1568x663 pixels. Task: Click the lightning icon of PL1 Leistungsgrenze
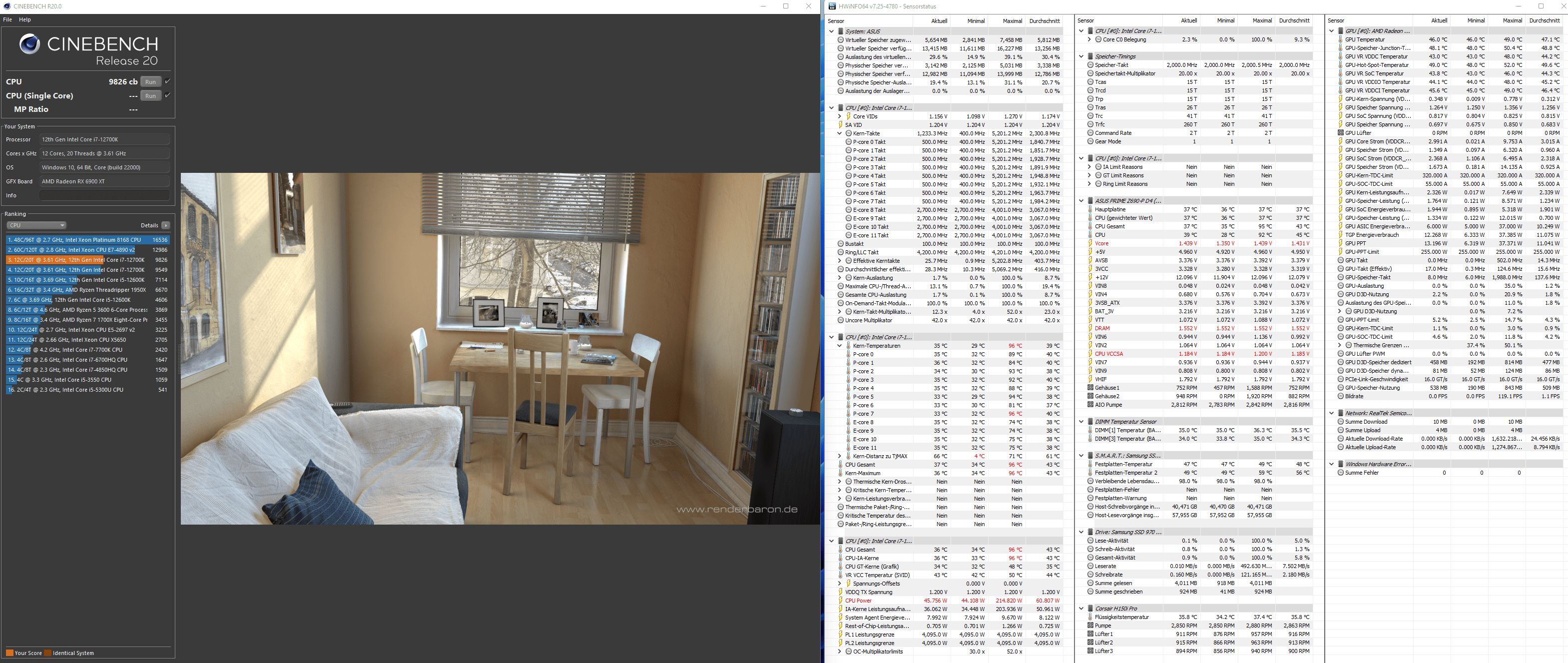click(841, 635)
